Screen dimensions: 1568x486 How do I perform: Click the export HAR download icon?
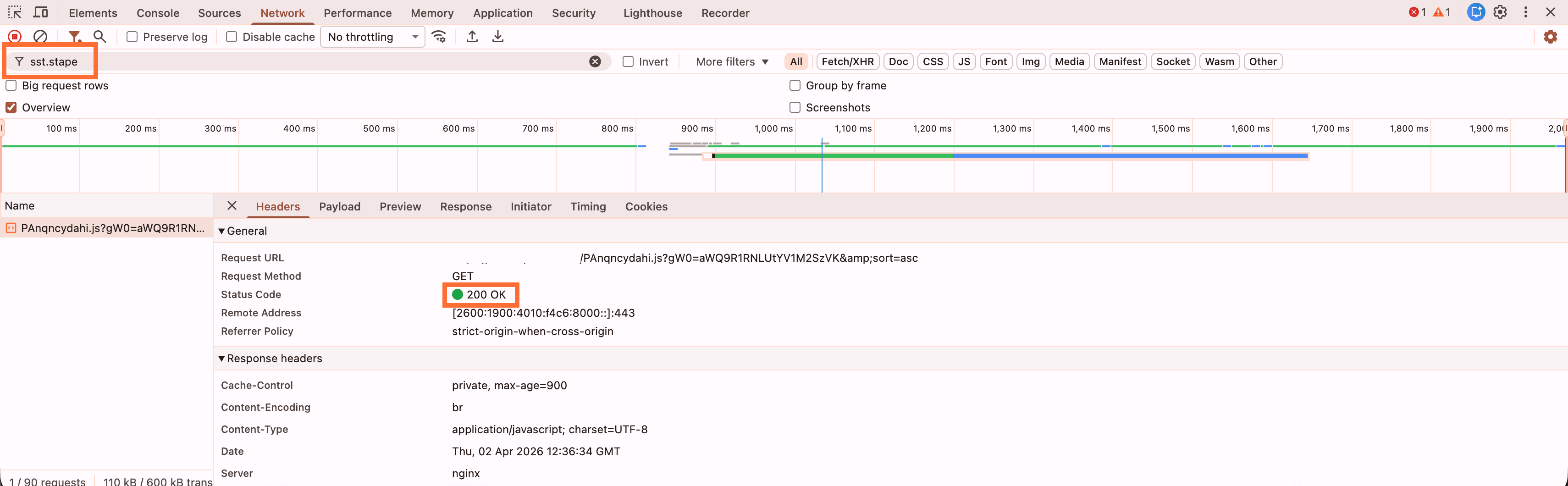click(x=497, y=37)
